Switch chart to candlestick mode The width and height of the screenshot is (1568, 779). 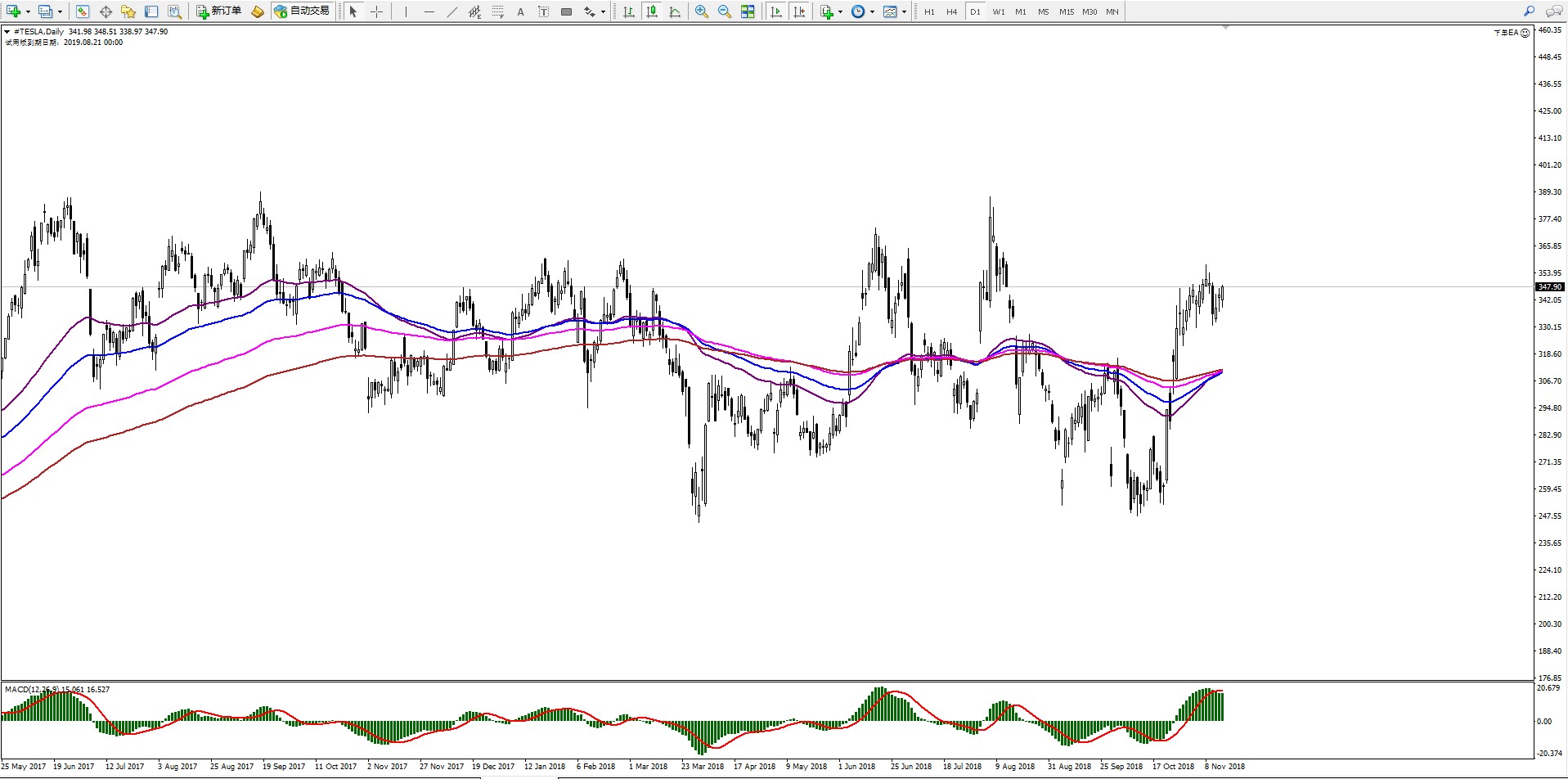click(x=652, y=11)
